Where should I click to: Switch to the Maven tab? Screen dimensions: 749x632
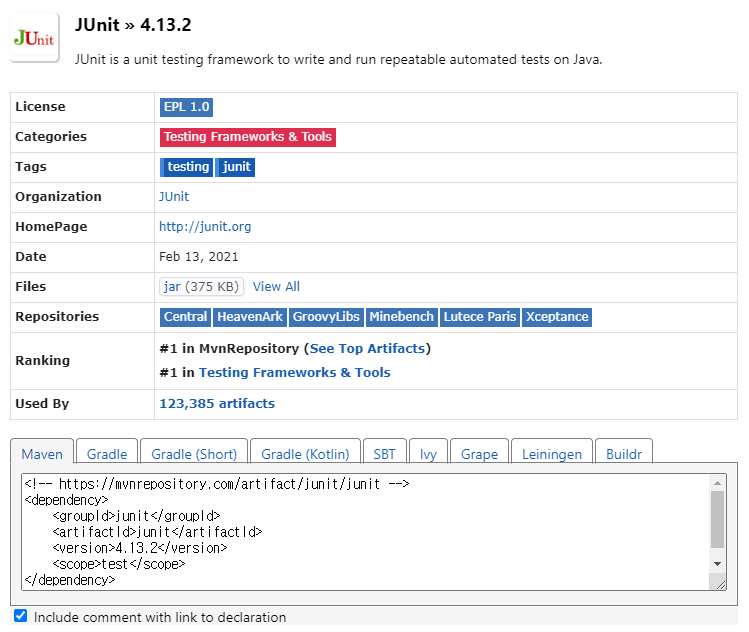42,452
